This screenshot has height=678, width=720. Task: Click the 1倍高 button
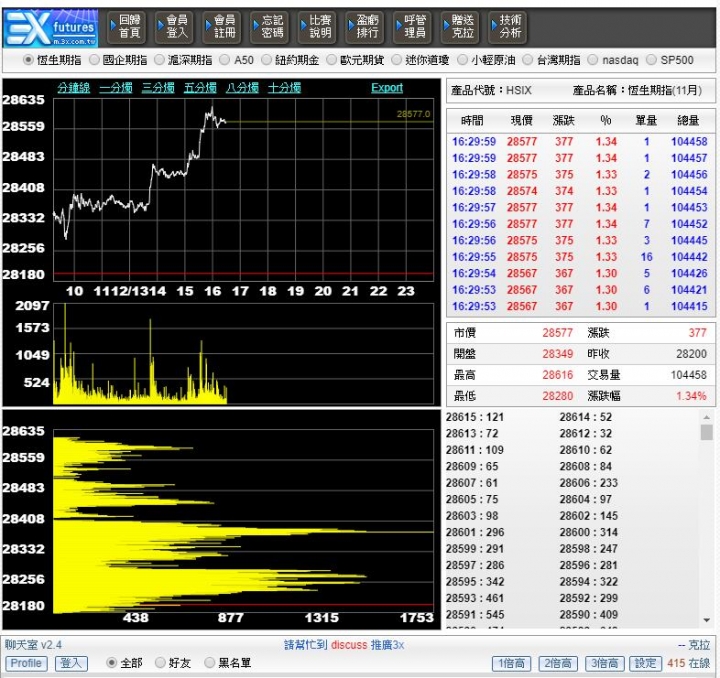tap(512, 664)
